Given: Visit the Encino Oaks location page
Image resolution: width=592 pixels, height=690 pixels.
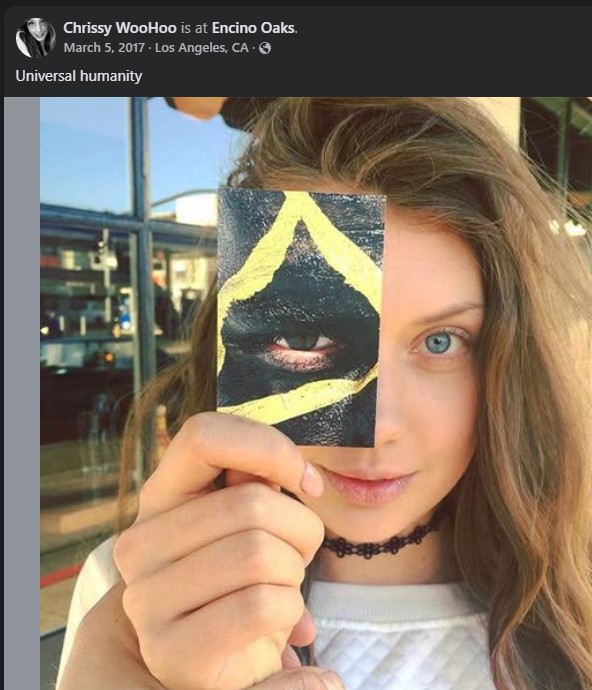Looking at the screenshot, I should tap(253, 28).
